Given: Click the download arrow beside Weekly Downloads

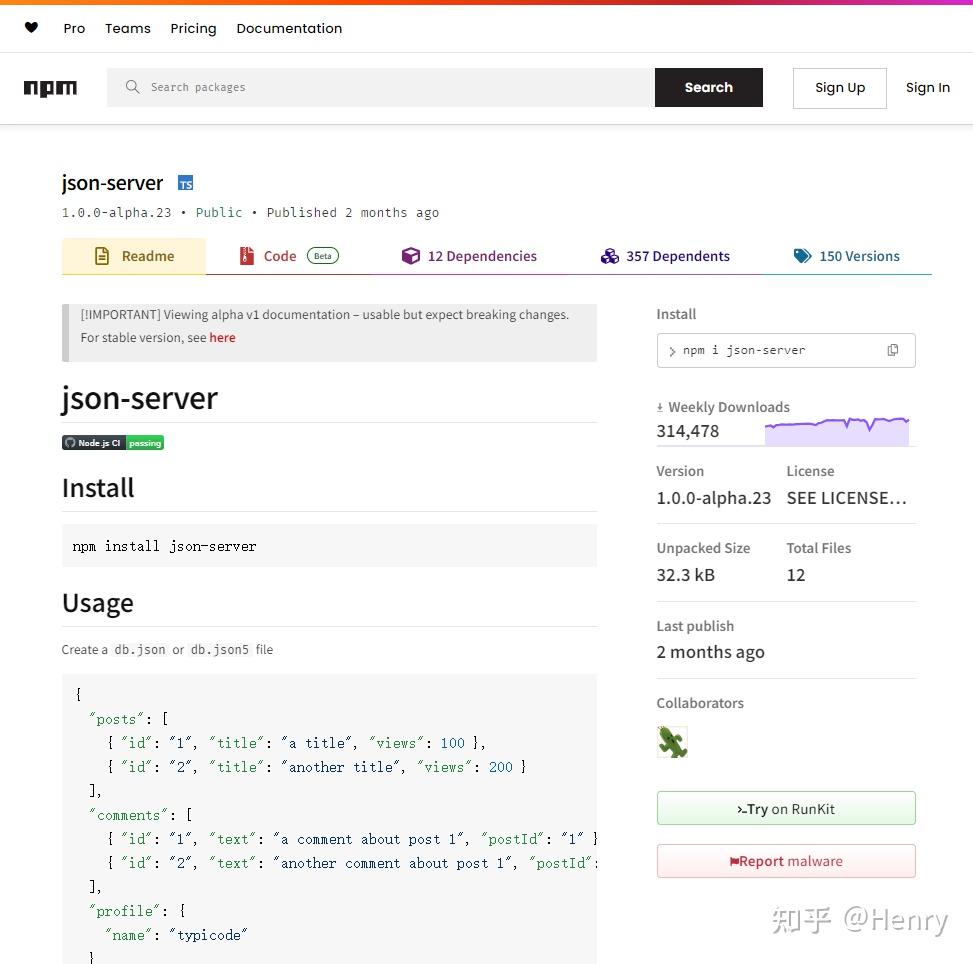Looking at the screenshot, I should [659, 406].
